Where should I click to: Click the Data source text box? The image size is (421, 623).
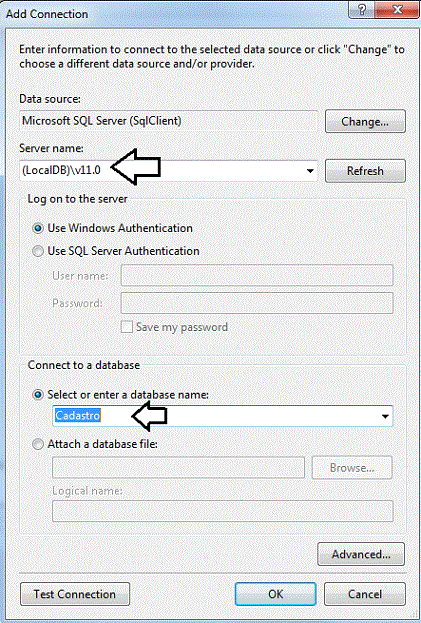point(168,121)
